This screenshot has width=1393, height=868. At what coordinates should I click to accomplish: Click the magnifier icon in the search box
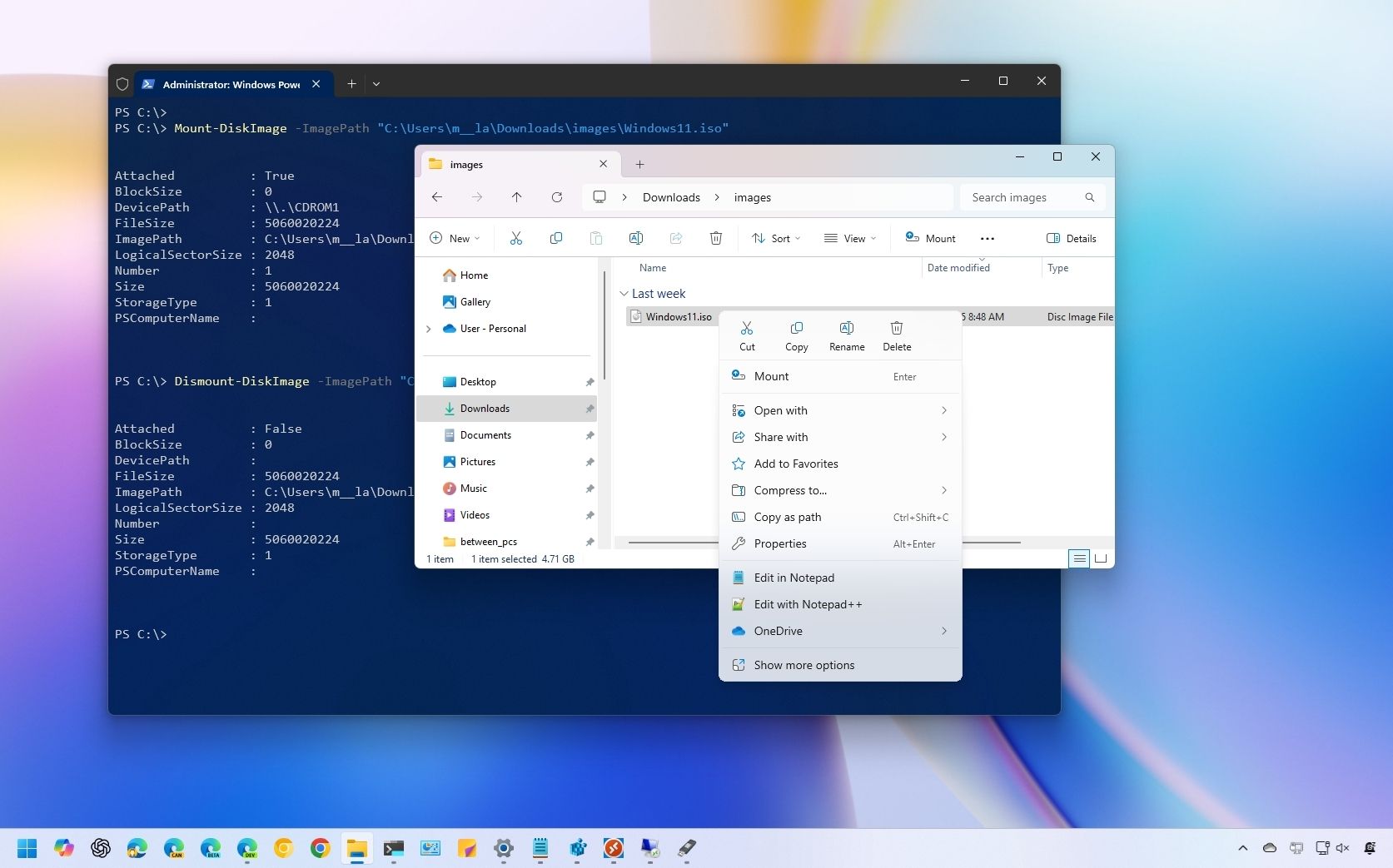click(x=1090, y=197)
